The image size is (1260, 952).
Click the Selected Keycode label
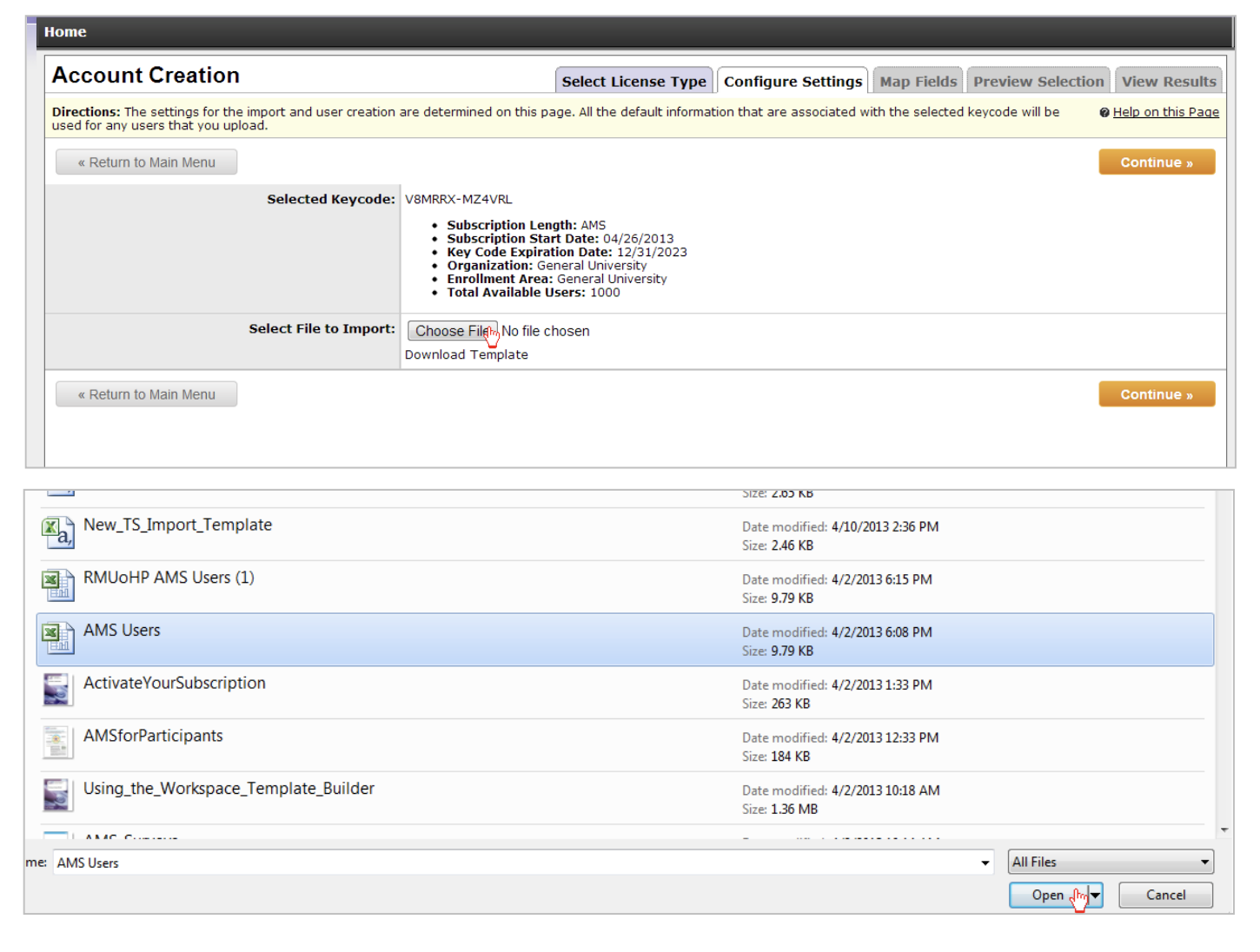[331, 199]
